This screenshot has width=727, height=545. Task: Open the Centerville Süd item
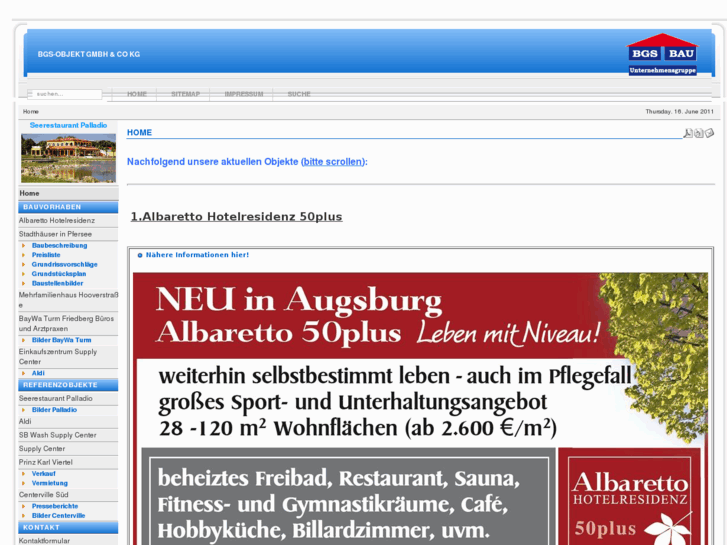pyautogui.click(x=68, y=495)
